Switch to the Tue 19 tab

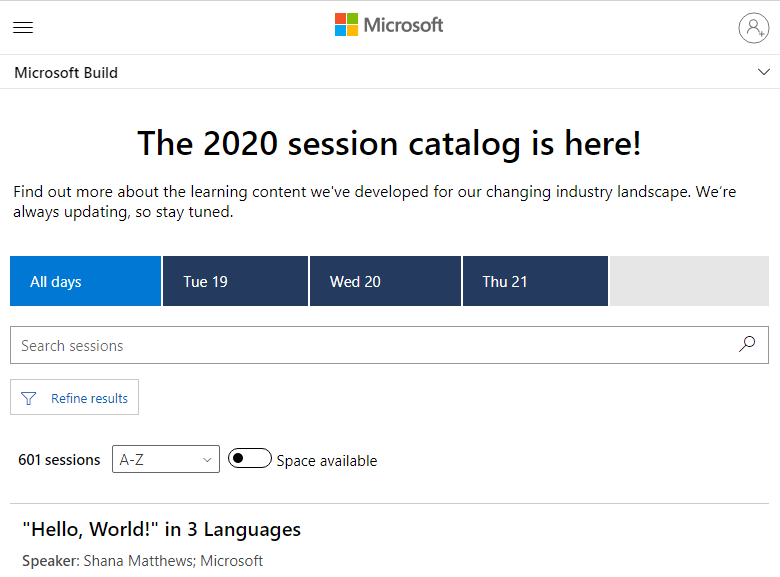click(x=235, y=281)
